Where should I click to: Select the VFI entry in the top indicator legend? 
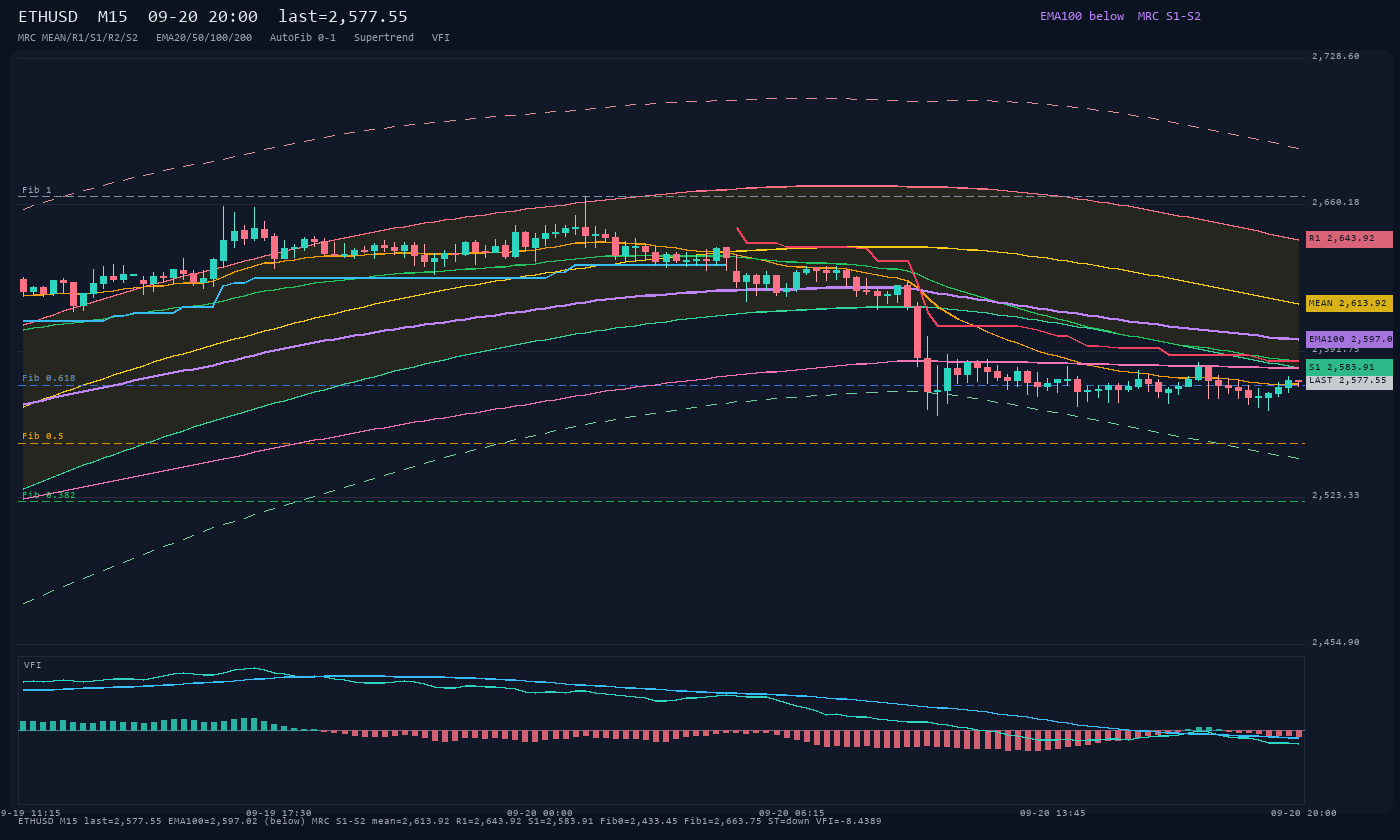click(x=441, y=38)
